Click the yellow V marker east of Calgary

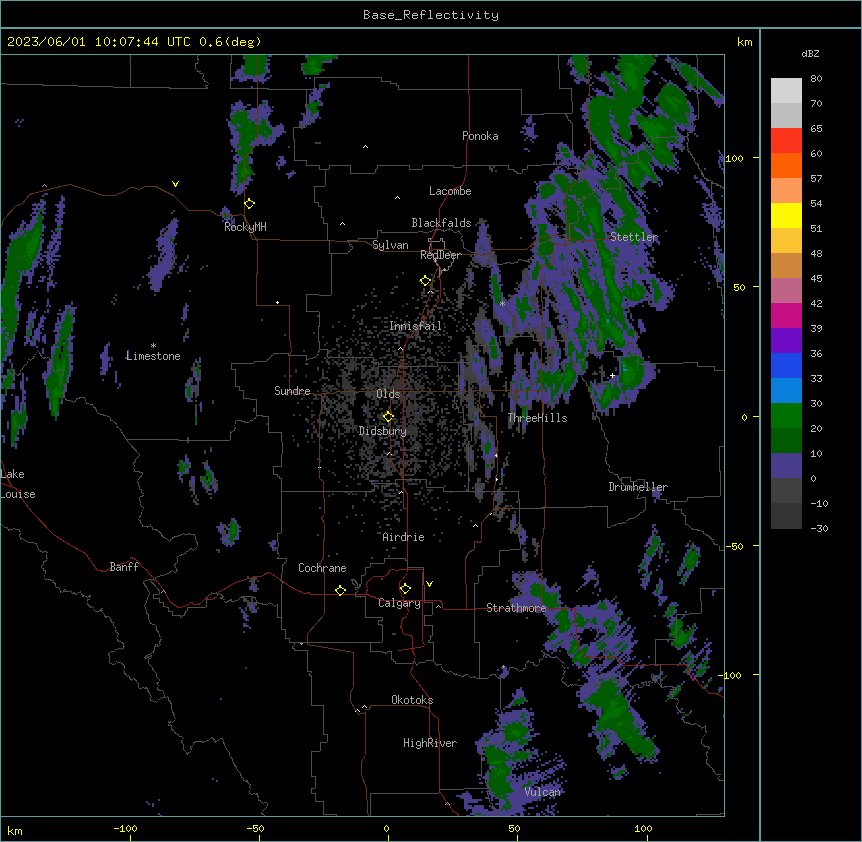click(x=429, y=584)
